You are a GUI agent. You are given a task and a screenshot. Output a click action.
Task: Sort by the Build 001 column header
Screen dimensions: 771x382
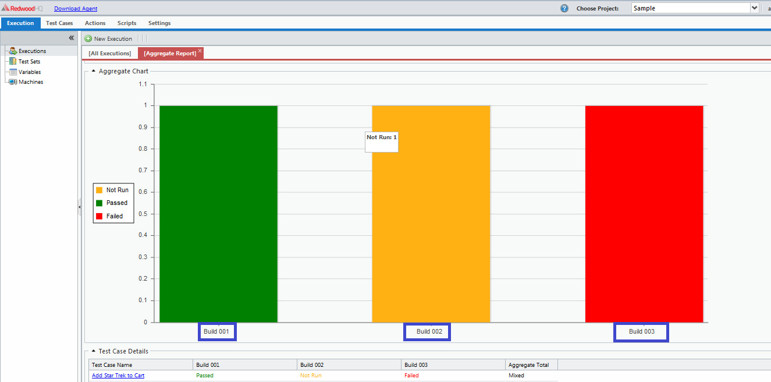pos(245,365)
